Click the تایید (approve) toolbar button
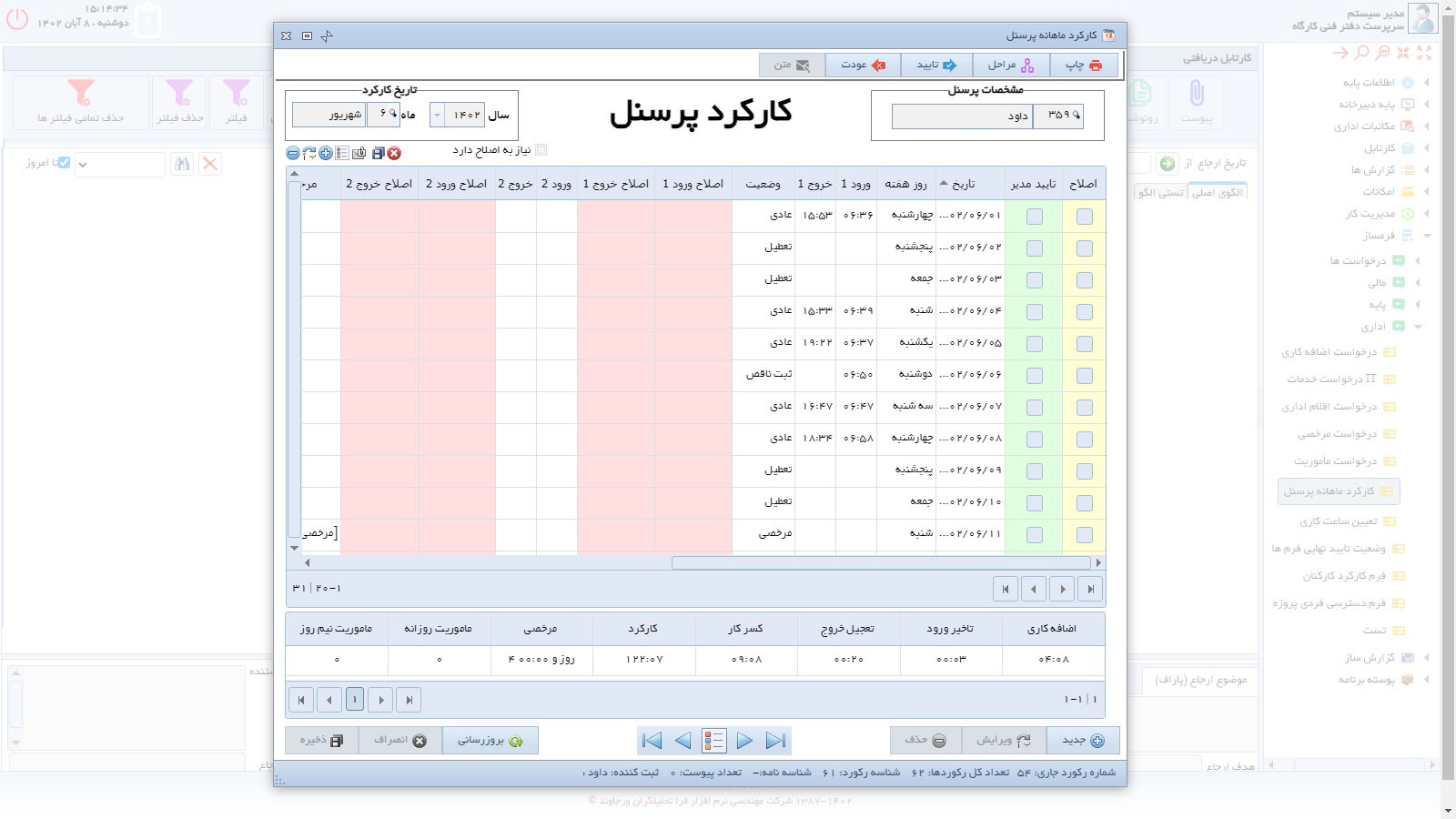 pos(937,65)
